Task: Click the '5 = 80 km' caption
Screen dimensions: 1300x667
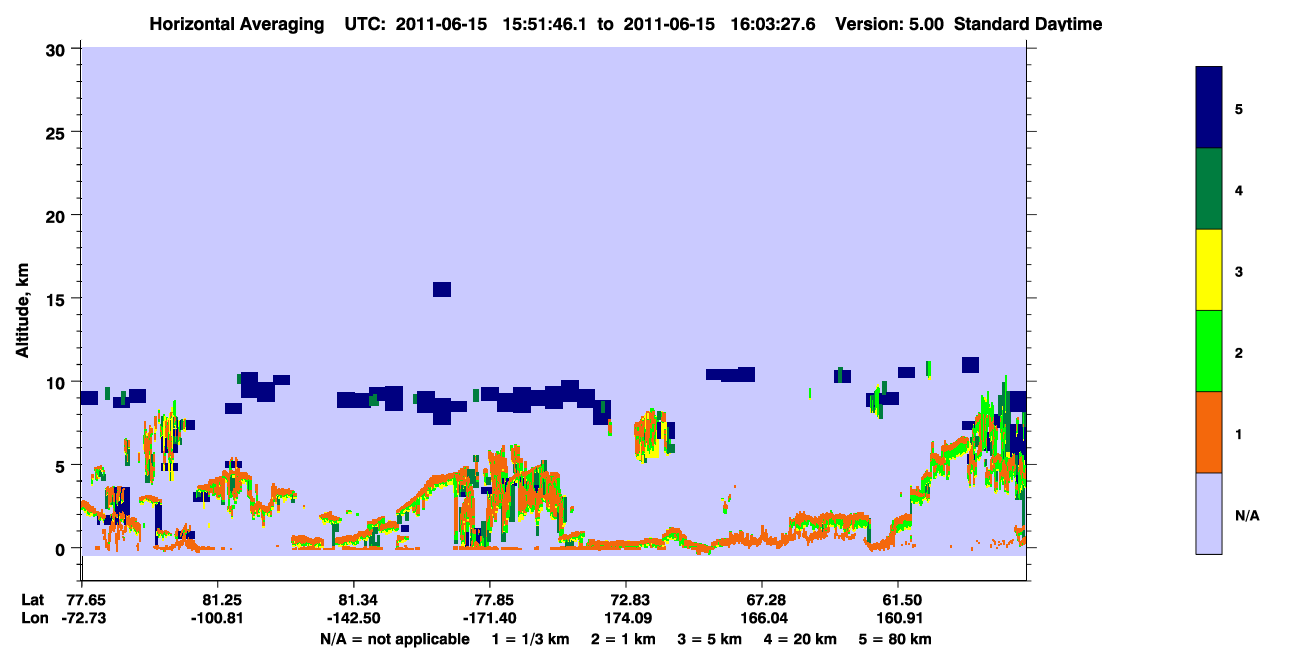Action: tap(894, 639)
